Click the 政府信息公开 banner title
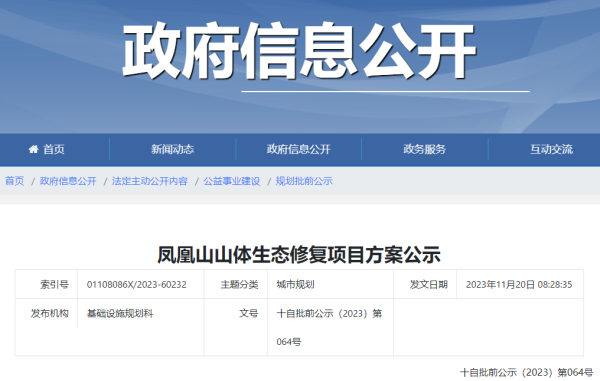The height and width of the screenshot is (381, 600). click(299, 50)
